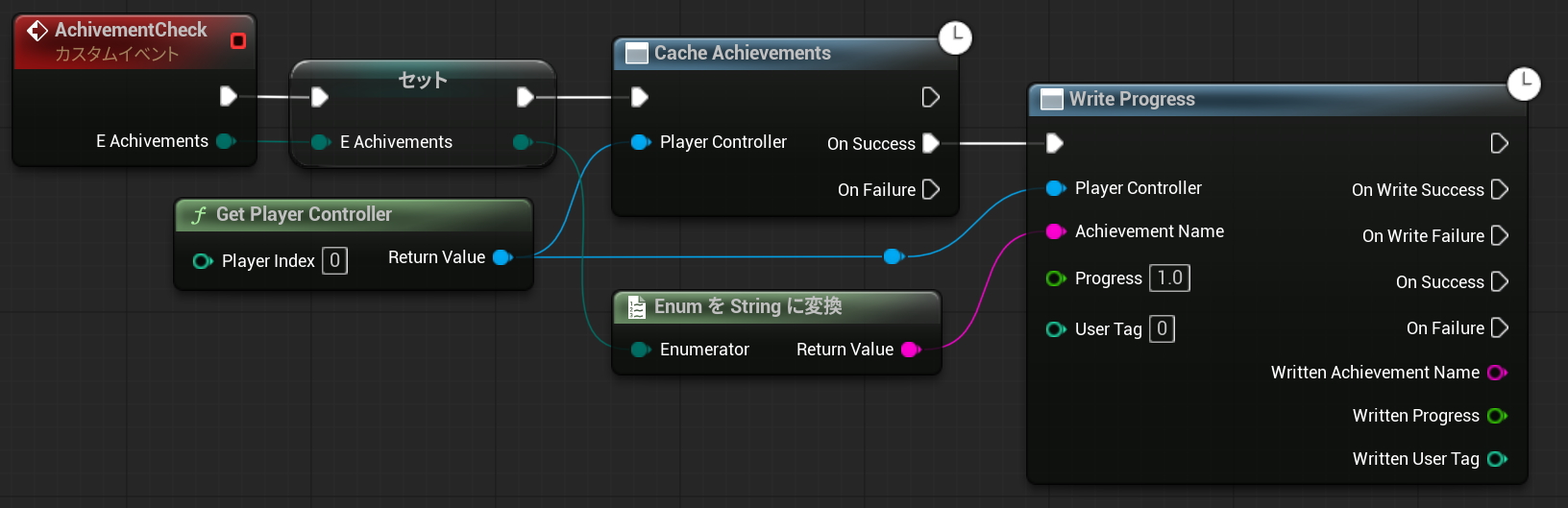Screen dimensions: 1568x508
Task: Click the User Tag value field
Action: click(x=1162, y=329)
